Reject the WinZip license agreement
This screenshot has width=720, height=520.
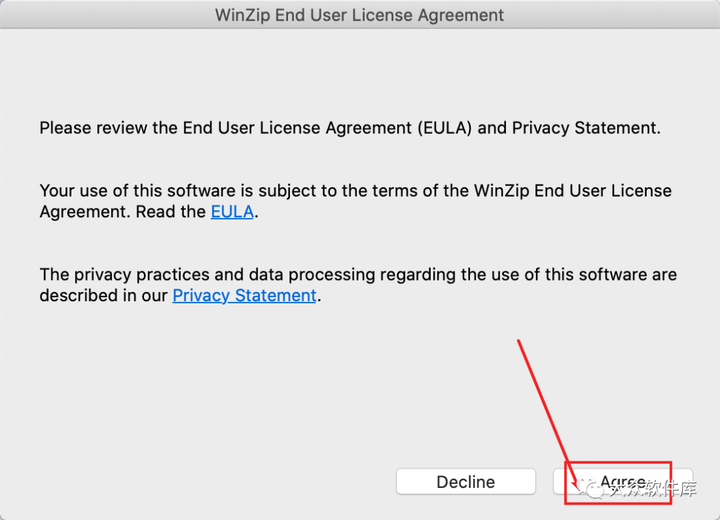(x=466, y=482)
